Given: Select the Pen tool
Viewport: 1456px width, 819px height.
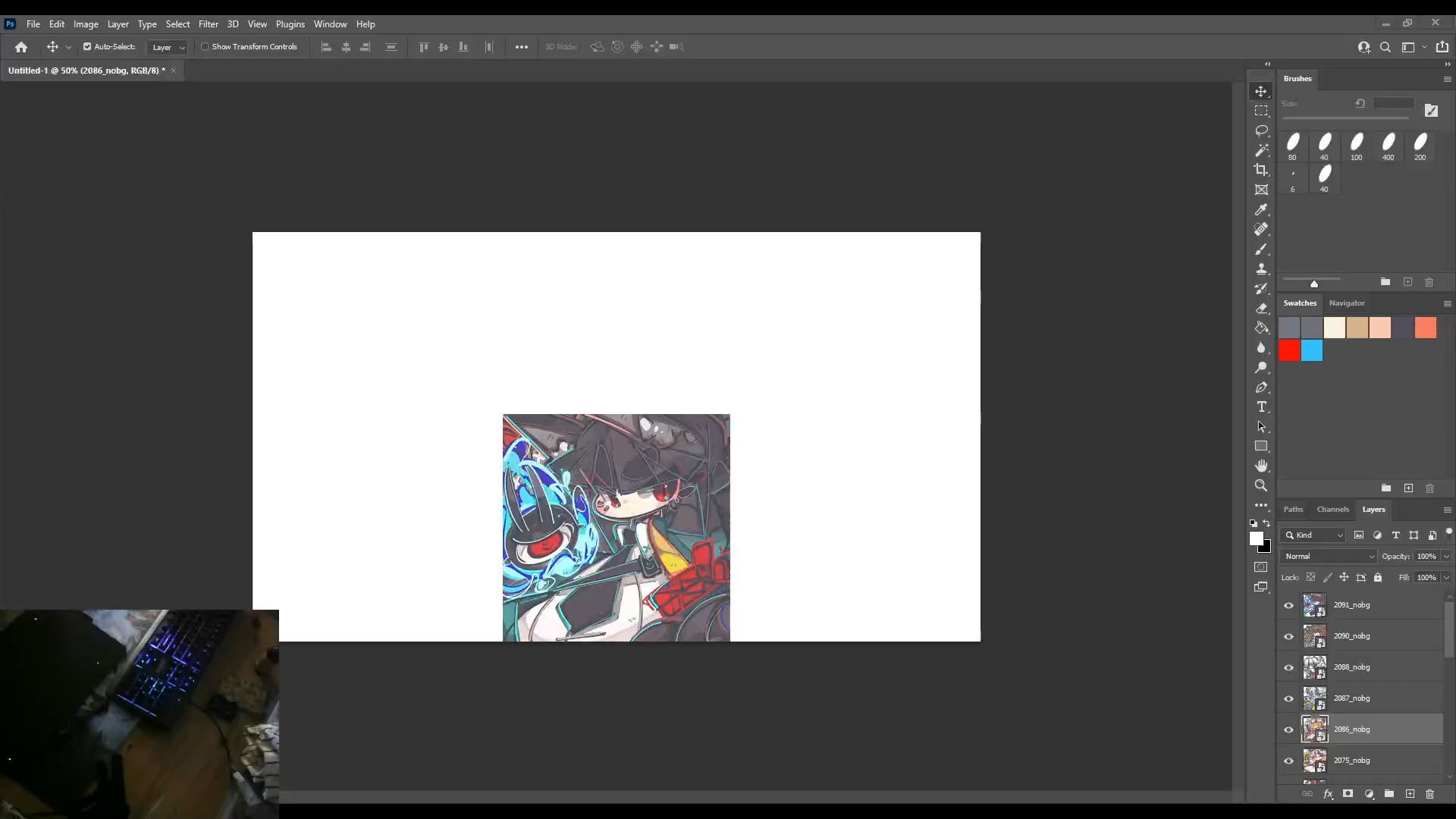Looking at the screenshot, I should [1261, 387].
